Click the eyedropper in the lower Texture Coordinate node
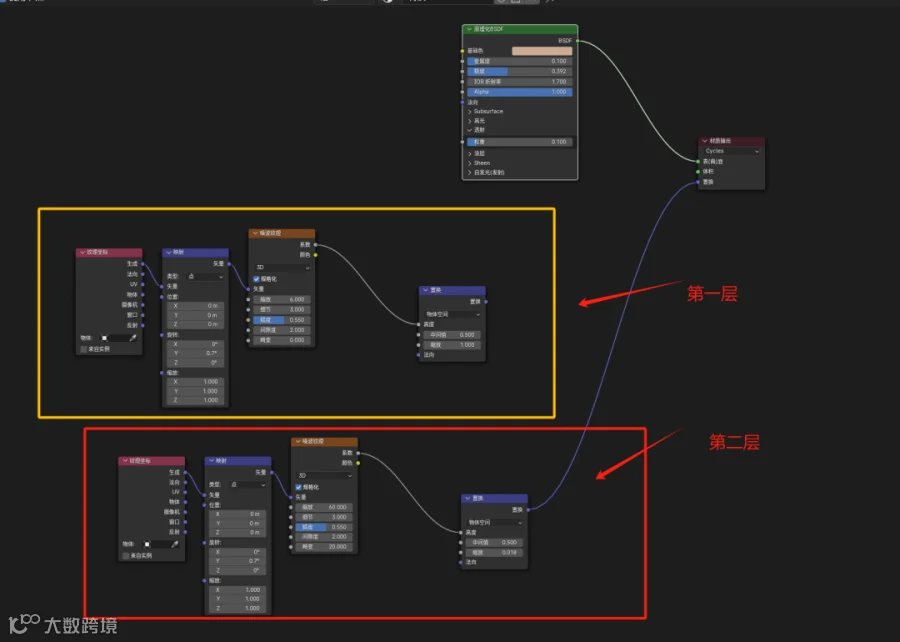 coord(174,544)
